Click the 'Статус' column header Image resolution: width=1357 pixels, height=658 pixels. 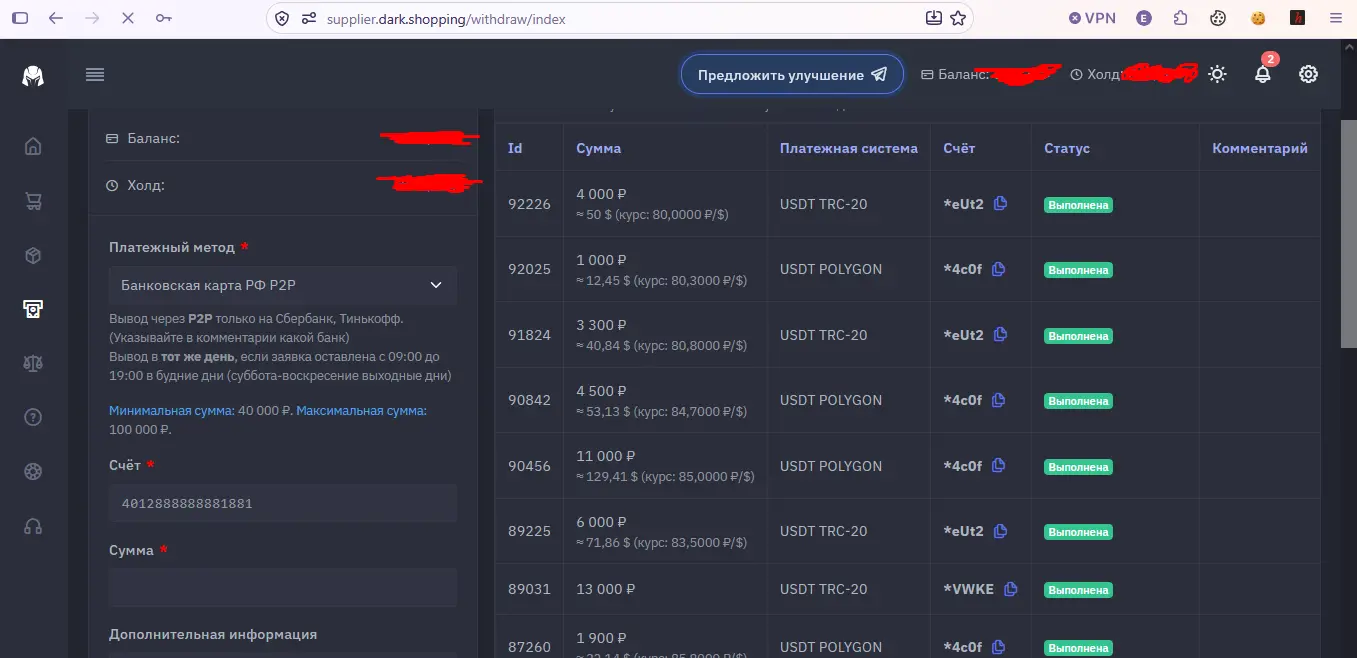[x=1067, y=148]
